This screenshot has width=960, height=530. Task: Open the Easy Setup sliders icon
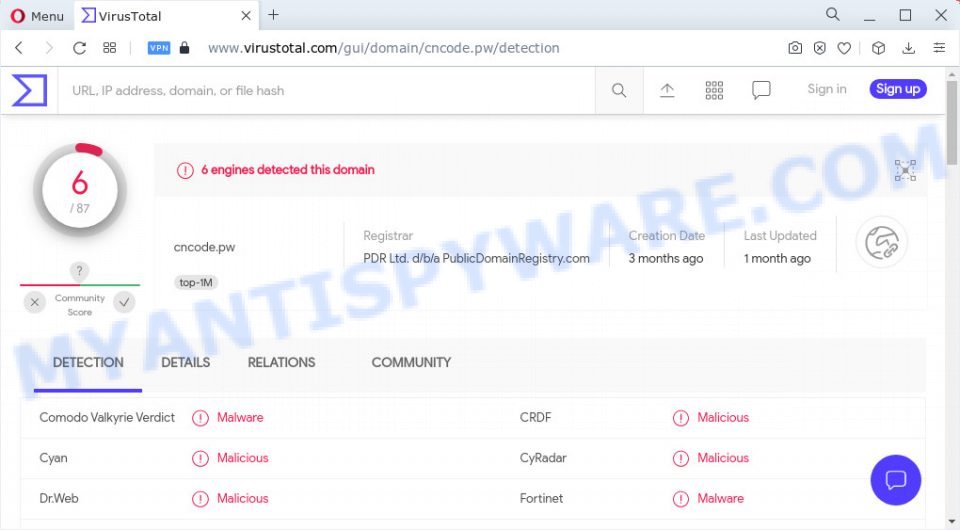click(939, 48)
